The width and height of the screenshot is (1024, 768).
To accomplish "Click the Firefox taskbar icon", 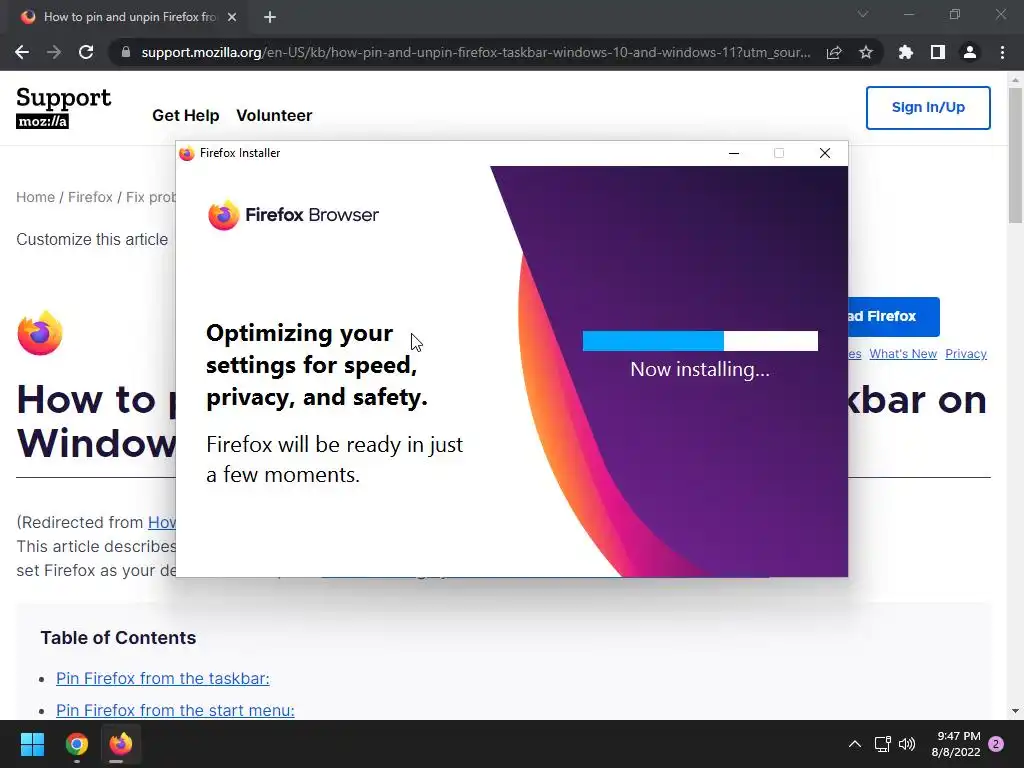I will click(x=121, y=744).
